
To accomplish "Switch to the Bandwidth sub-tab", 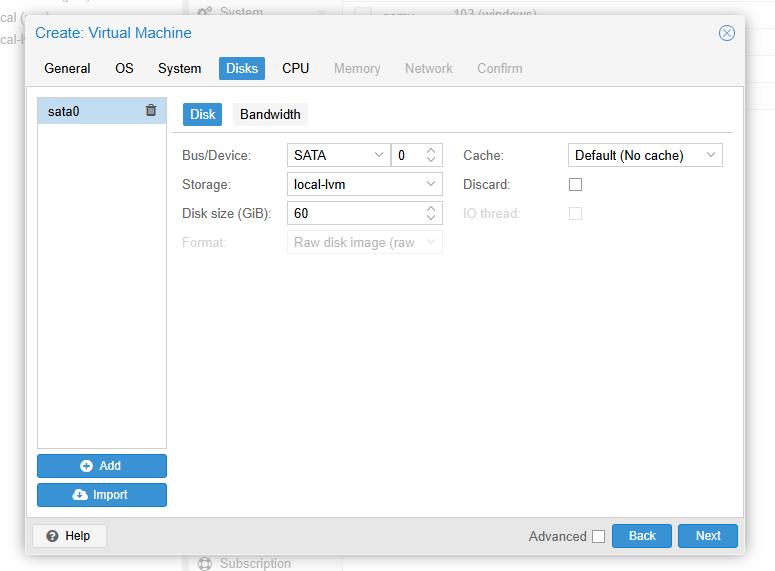I will click(270, 114).
